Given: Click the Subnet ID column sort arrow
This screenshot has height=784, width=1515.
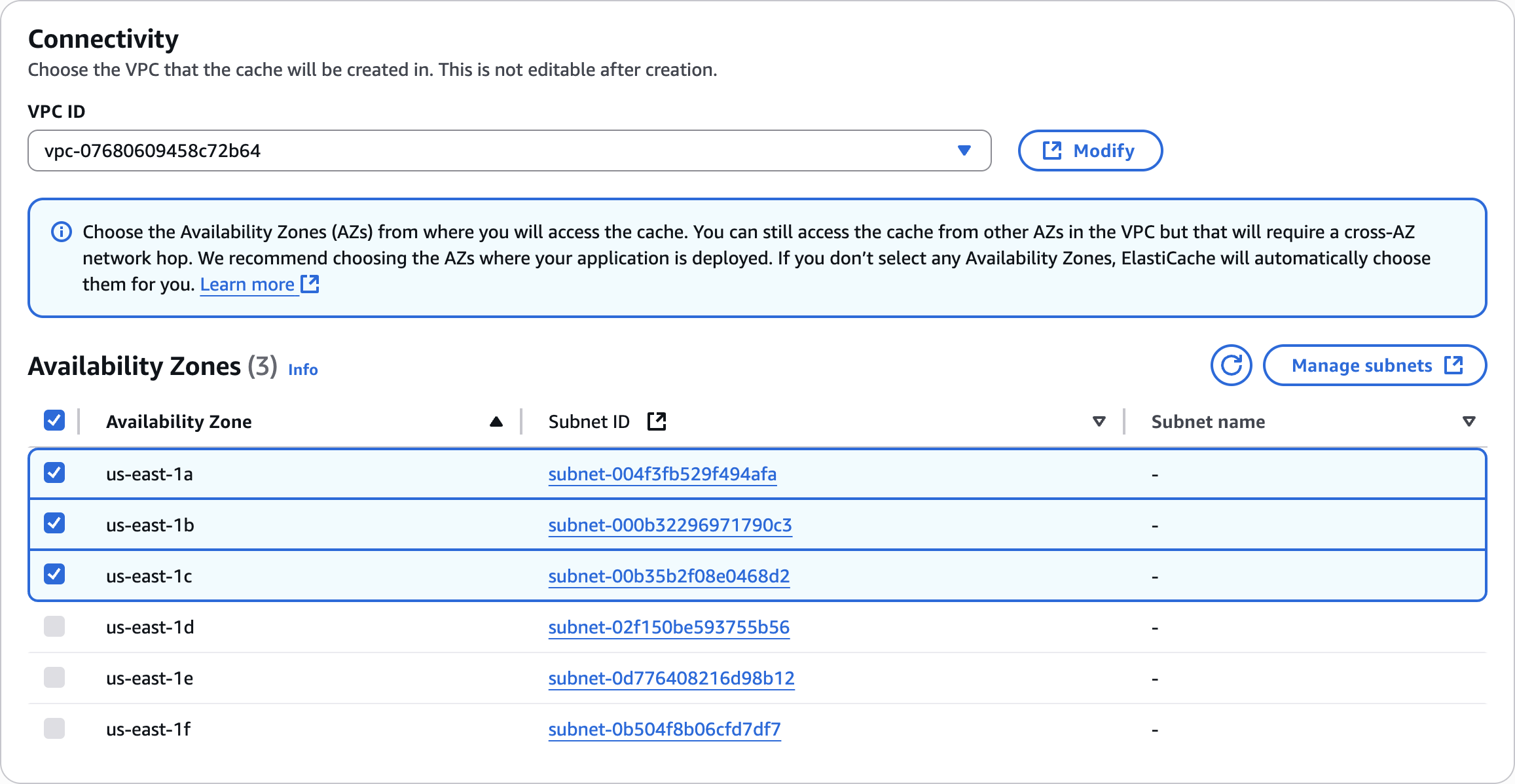Looking at the screenshot, I should click(x=1099, y=421).
